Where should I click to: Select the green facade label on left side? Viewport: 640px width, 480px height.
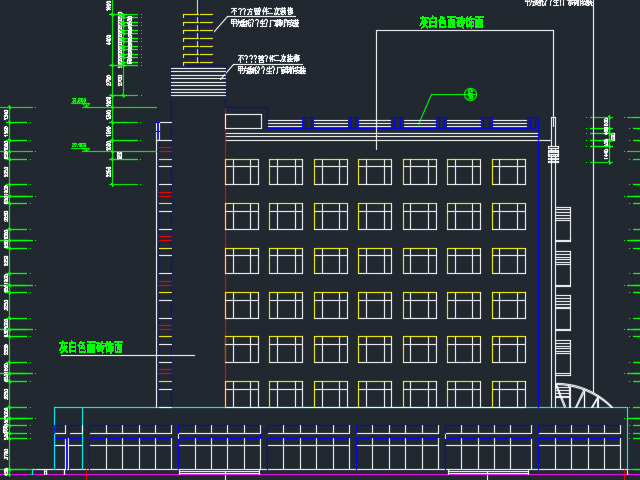pyautogui.click(x=90, y=347)
